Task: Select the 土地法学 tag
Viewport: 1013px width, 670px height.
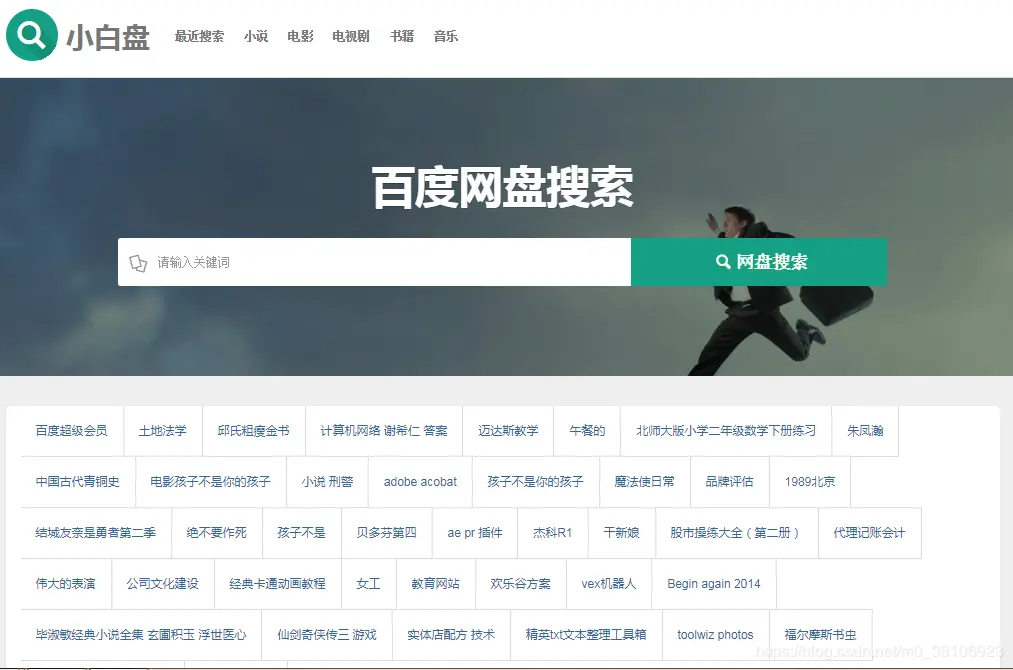Action: point(163,431)
